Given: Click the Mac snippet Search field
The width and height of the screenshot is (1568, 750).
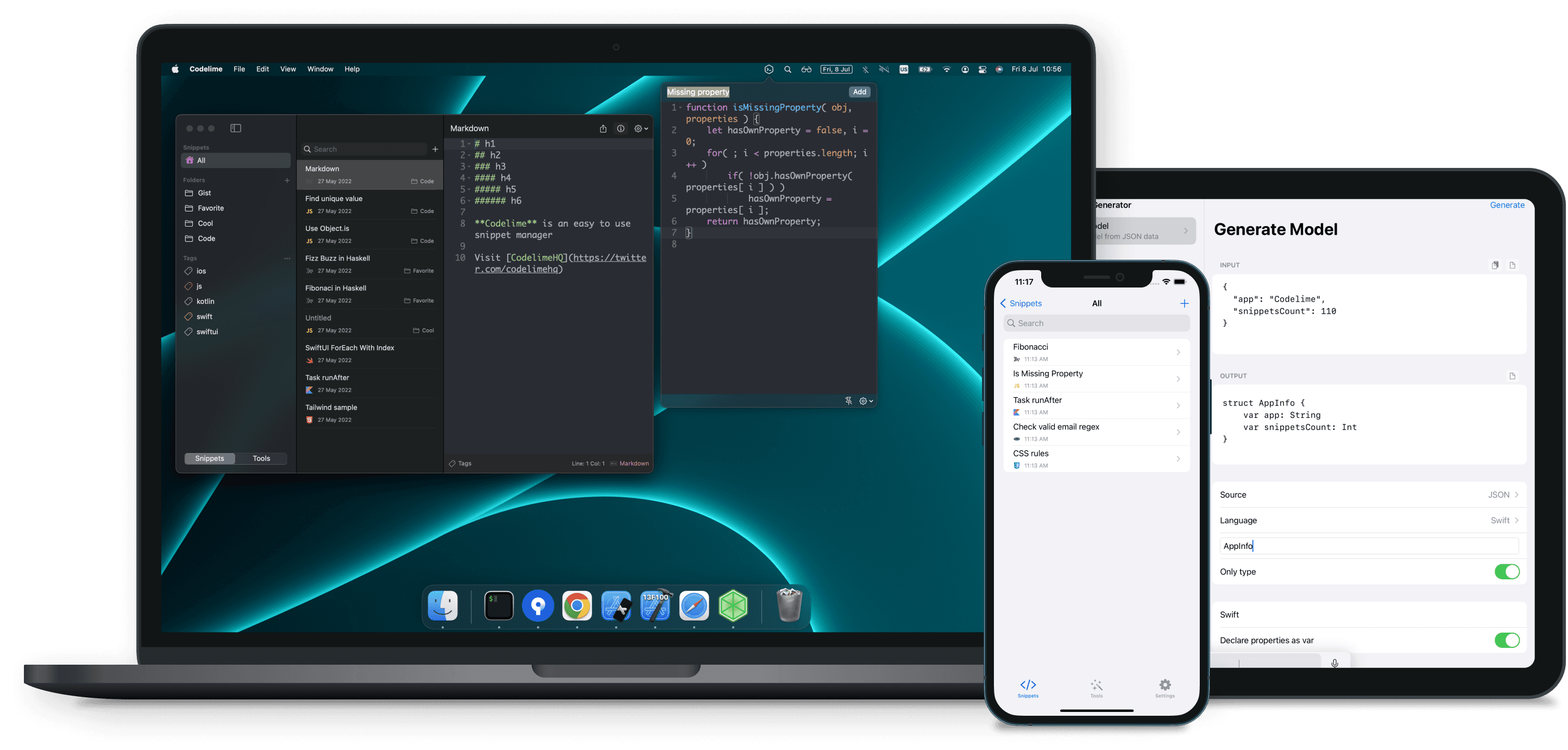Looking at the screenshot, I should pos(364,149).
